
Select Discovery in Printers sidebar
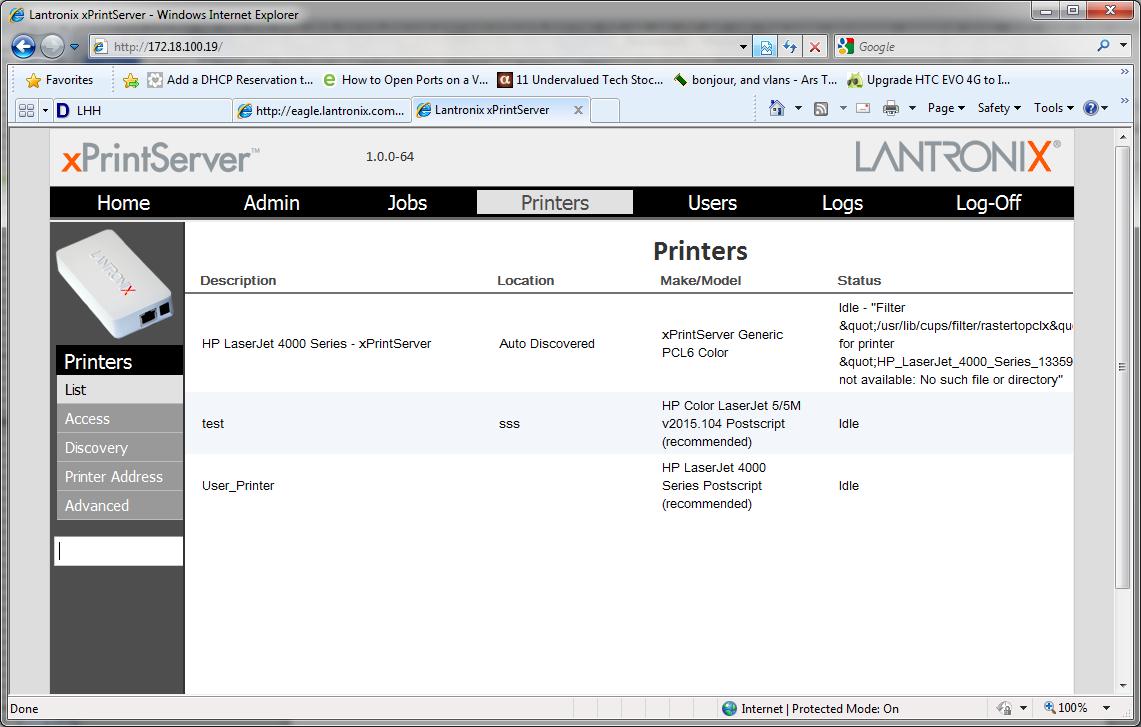97,448
